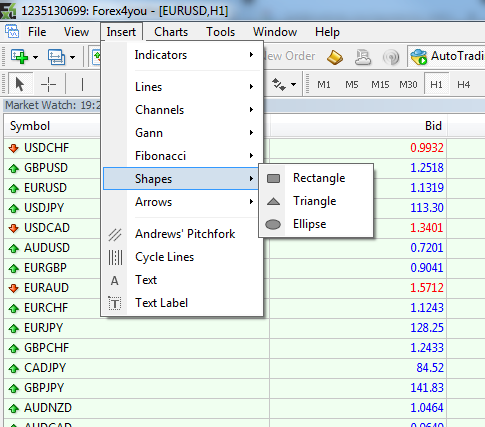This screenshot has width=485, height=427.
Task: Expand the Fibonacci submenu
Action: [182, 156]
